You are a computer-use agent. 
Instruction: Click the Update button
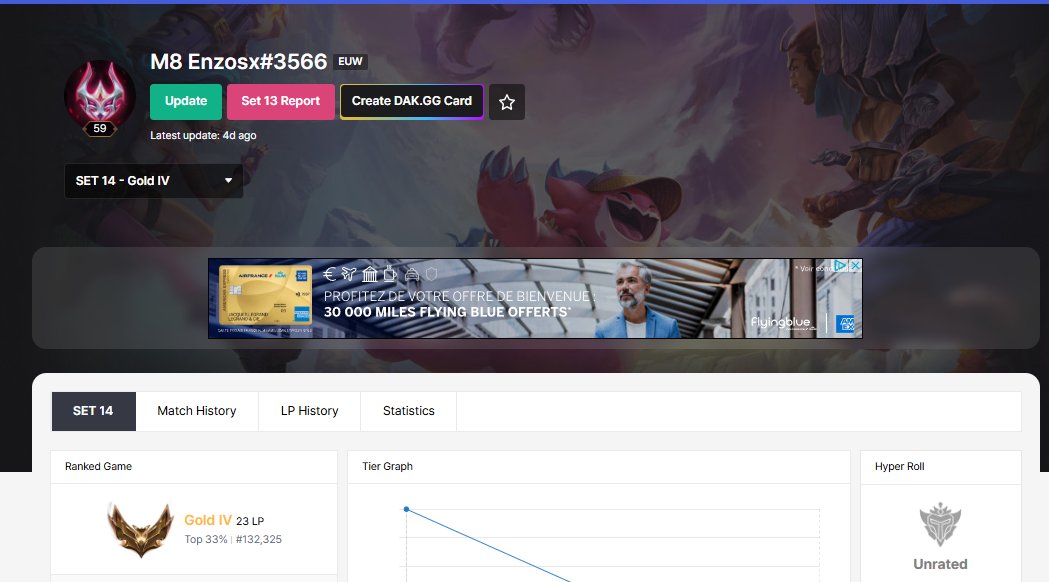click(186, 102)
